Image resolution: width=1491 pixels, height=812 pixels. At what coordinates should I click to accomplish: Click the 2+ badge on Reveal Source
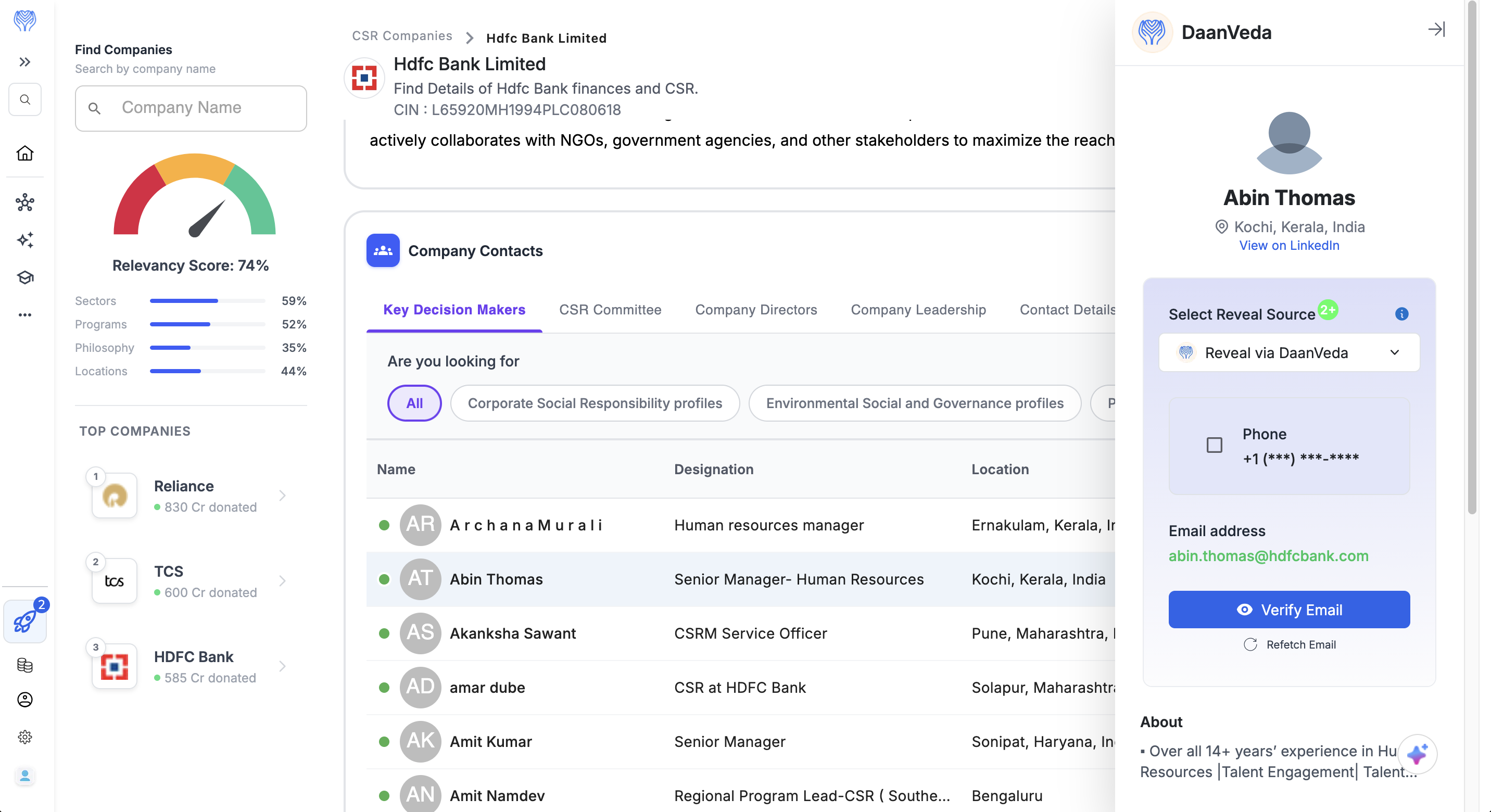click(1328, 310)
